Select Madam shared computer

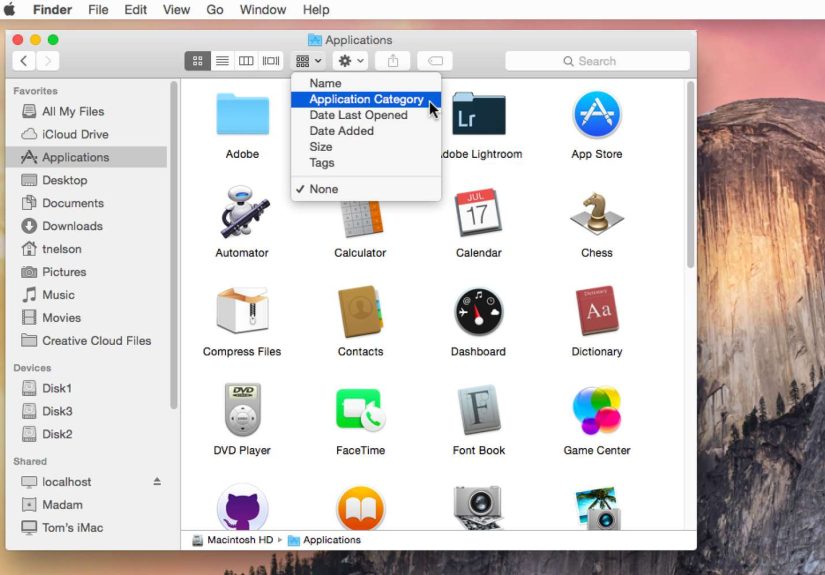(x=87, y=505)
